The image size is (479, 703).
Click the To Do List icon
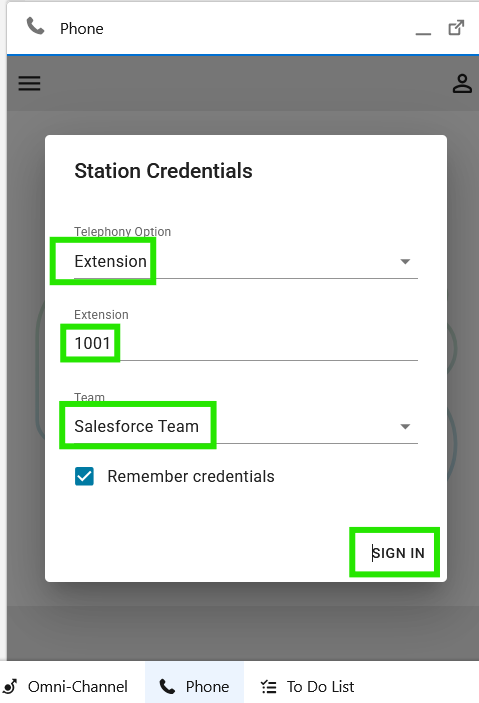pyautogui.click(x=269, y=686)
